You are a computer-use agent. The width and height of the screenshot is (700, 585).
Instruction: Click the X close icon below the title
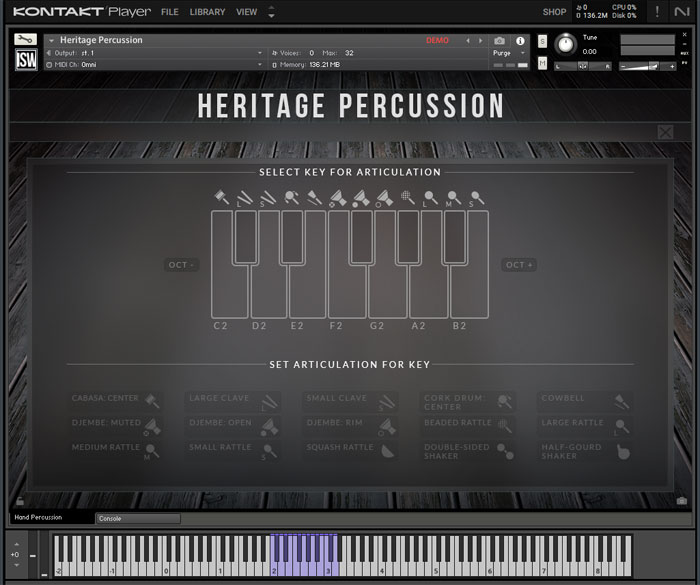coord(665,132)
